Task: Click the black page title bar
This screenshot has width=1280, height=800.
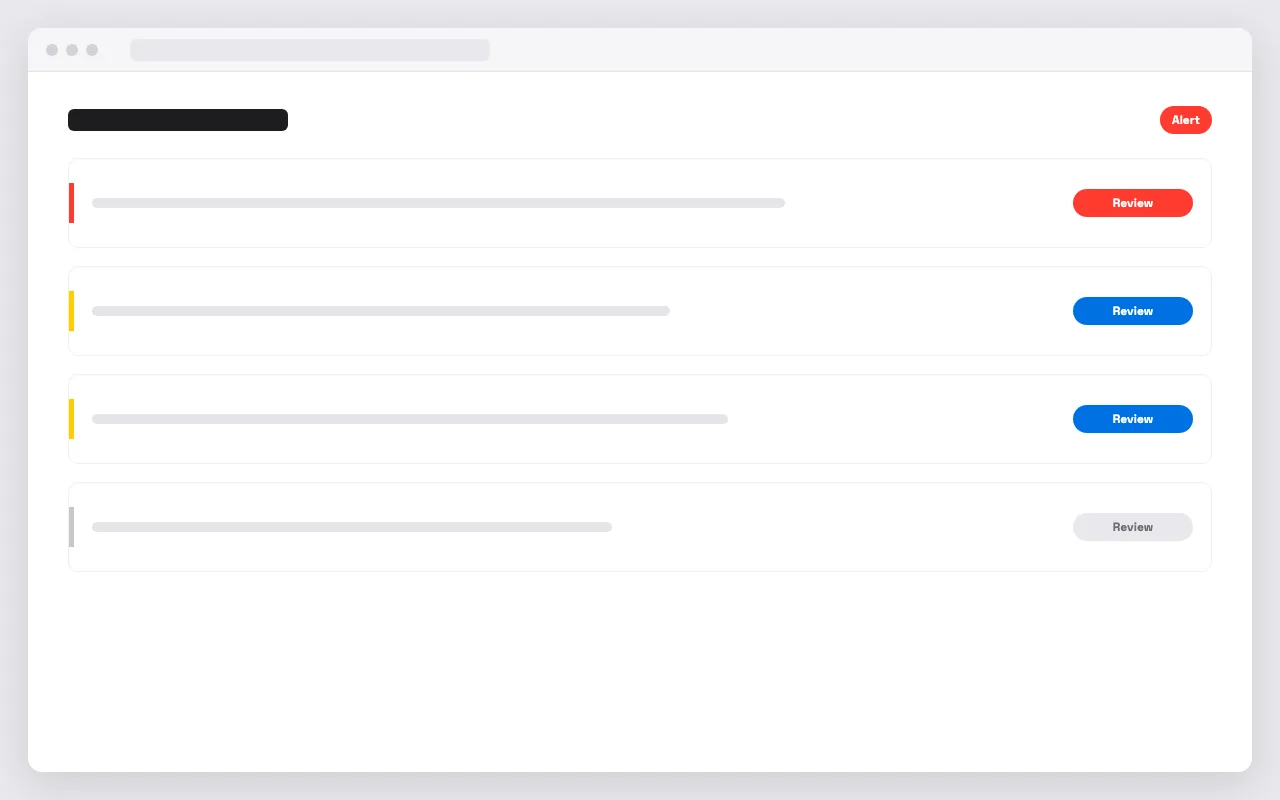Action: 178,120
